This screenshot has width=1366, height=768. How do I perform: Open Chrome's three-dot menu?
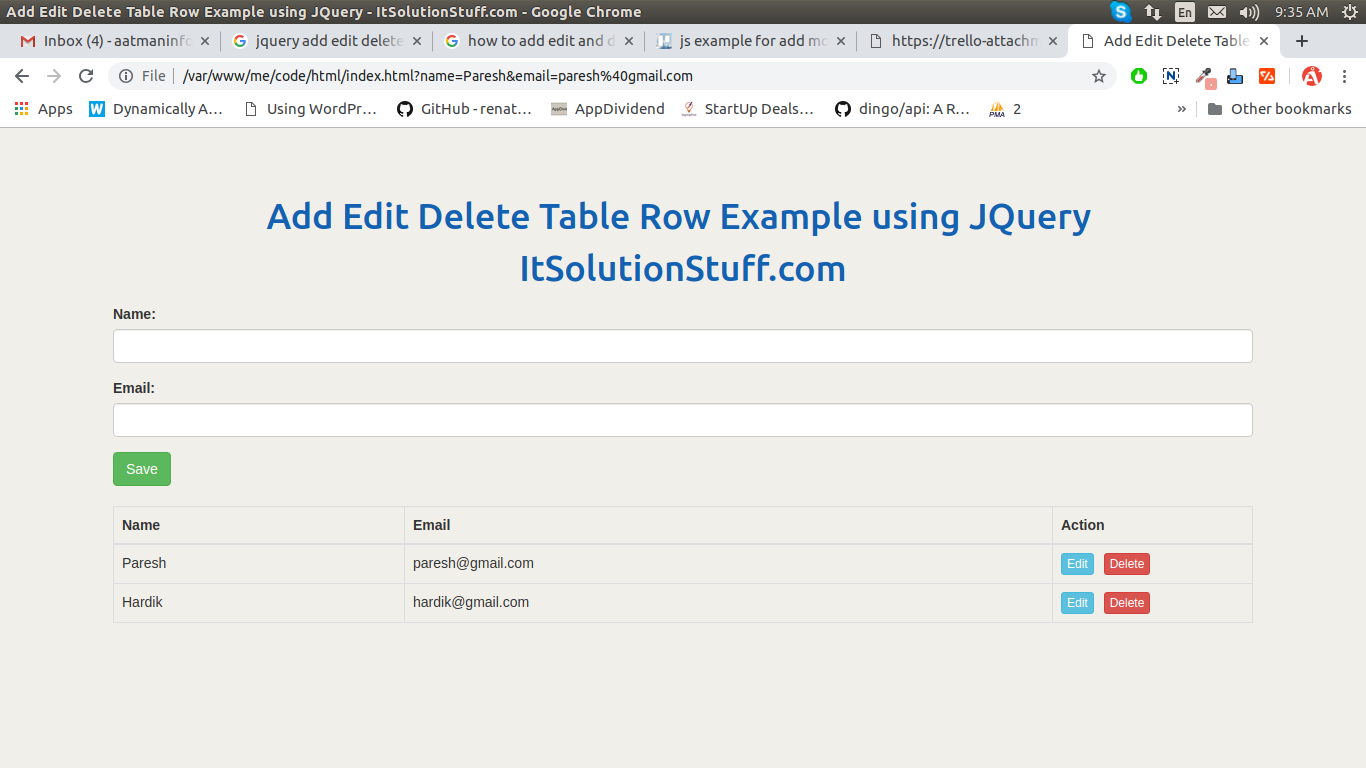(1346, 76)
